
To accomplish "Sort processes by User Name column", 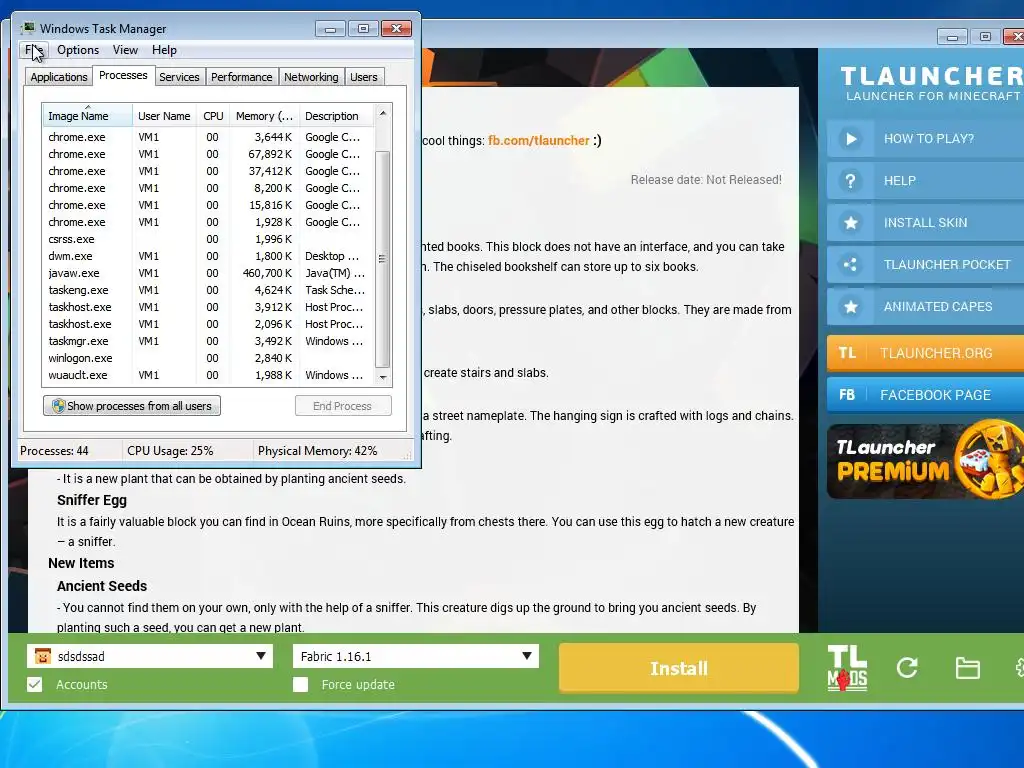I will 164,116.
